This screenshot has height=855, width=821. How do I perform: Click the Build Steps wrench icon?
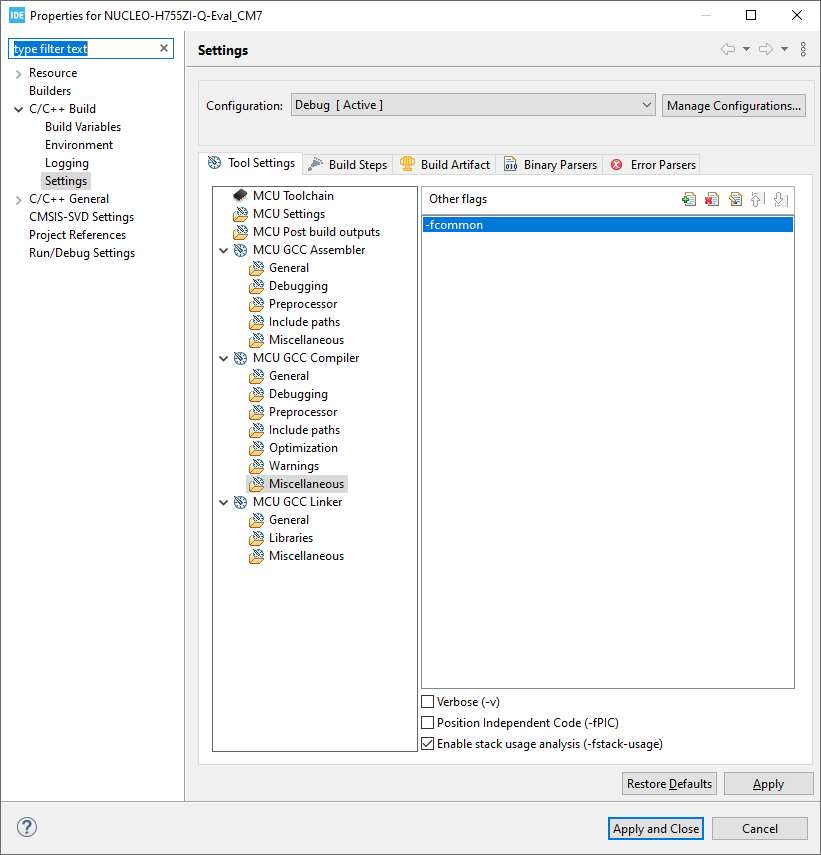pos(316,164)
